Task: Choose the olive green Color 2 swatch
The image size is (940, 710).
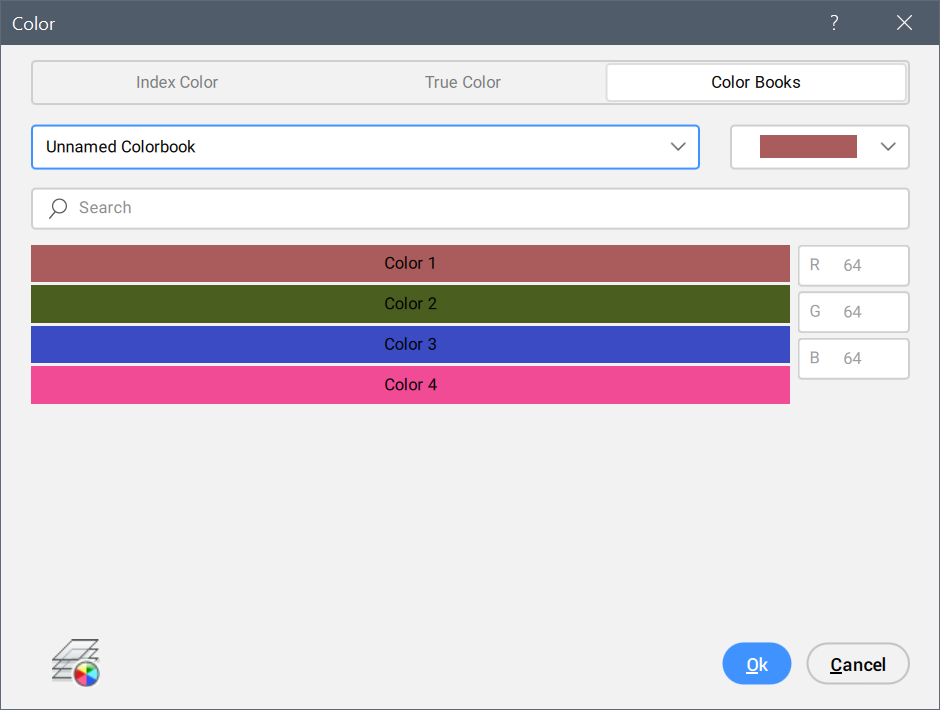Action: (x=410, y=304)
